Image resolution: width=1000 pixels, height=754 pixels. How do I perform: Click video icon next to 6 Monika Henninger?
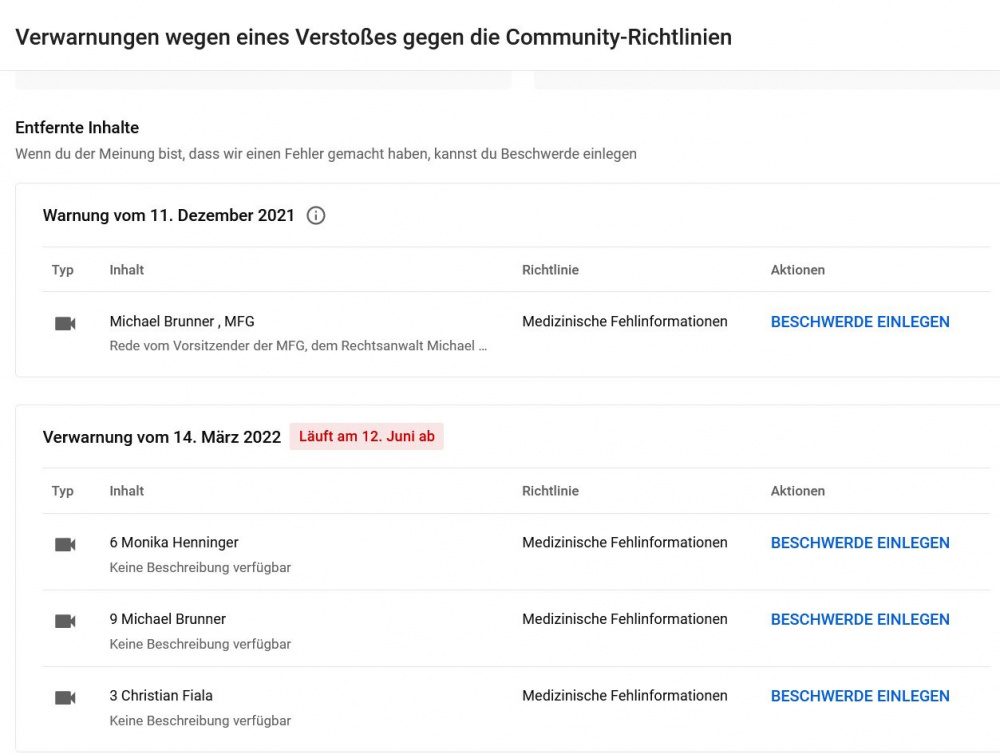tap(65, 544)
